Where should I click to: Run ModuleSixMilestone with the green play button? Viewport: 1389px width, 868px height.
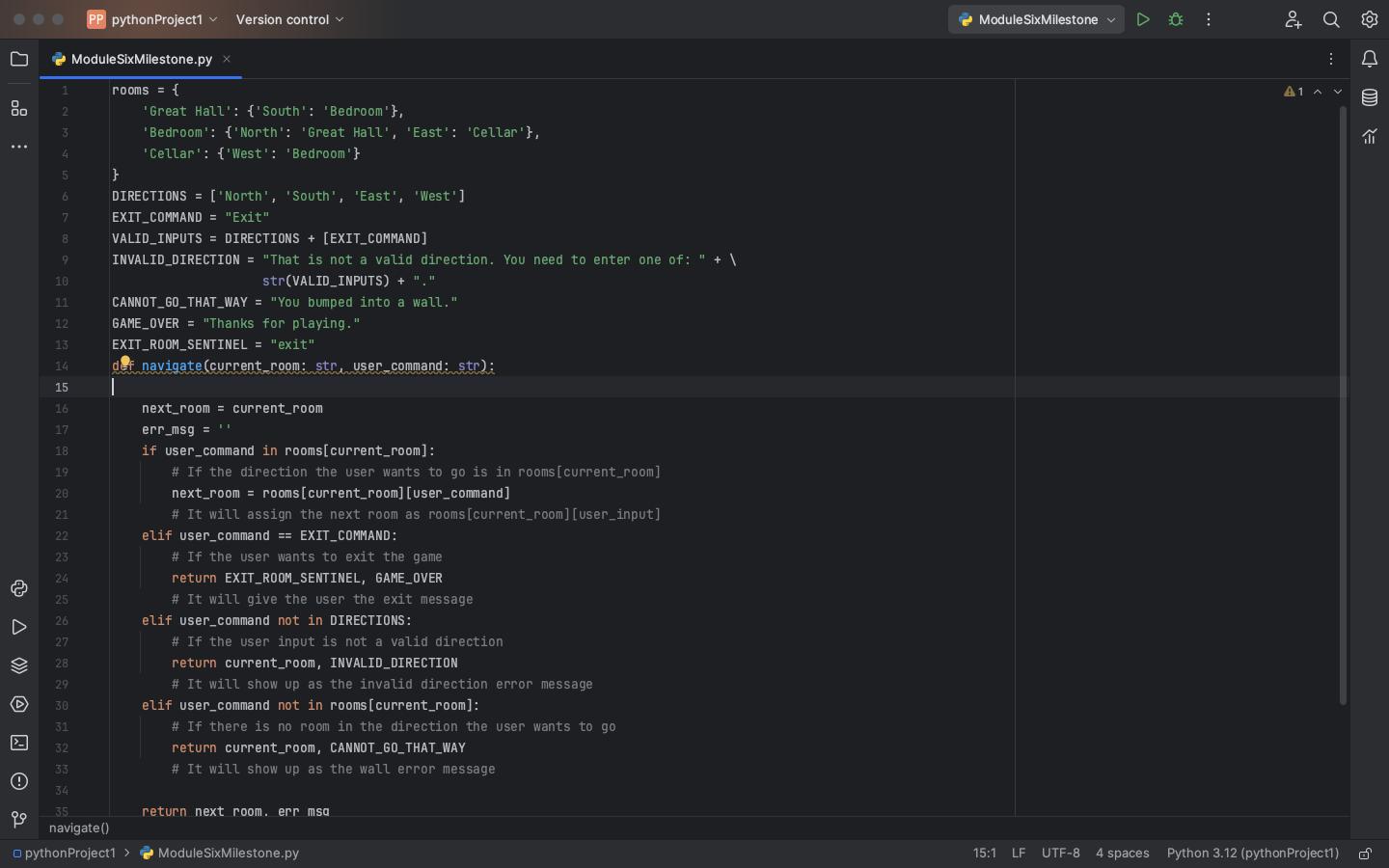click(x=1143, y=19)
